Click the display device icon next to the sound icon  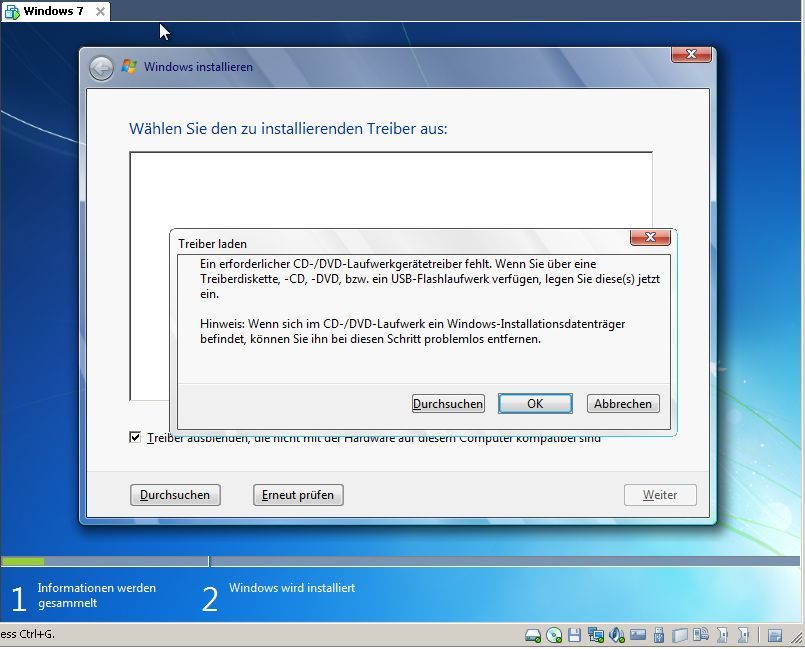638,635
